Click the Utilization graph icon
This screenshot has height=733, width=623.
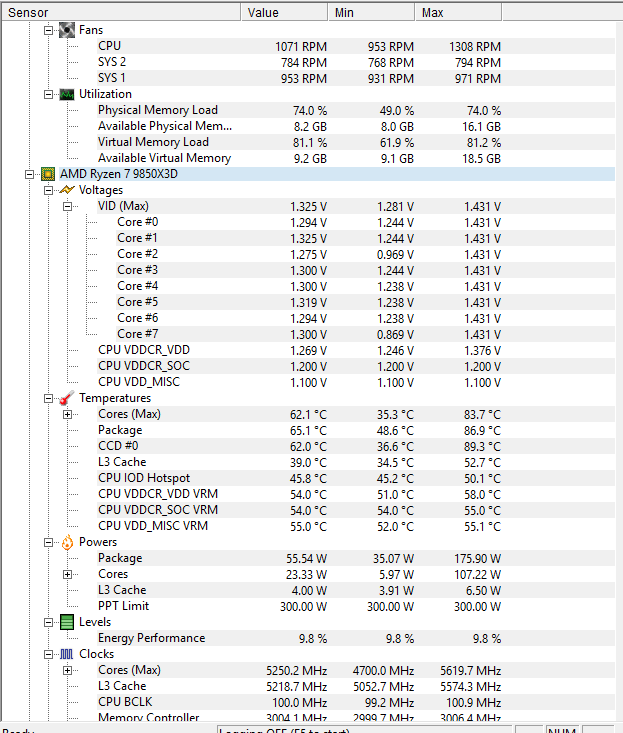tap(67, 94)
